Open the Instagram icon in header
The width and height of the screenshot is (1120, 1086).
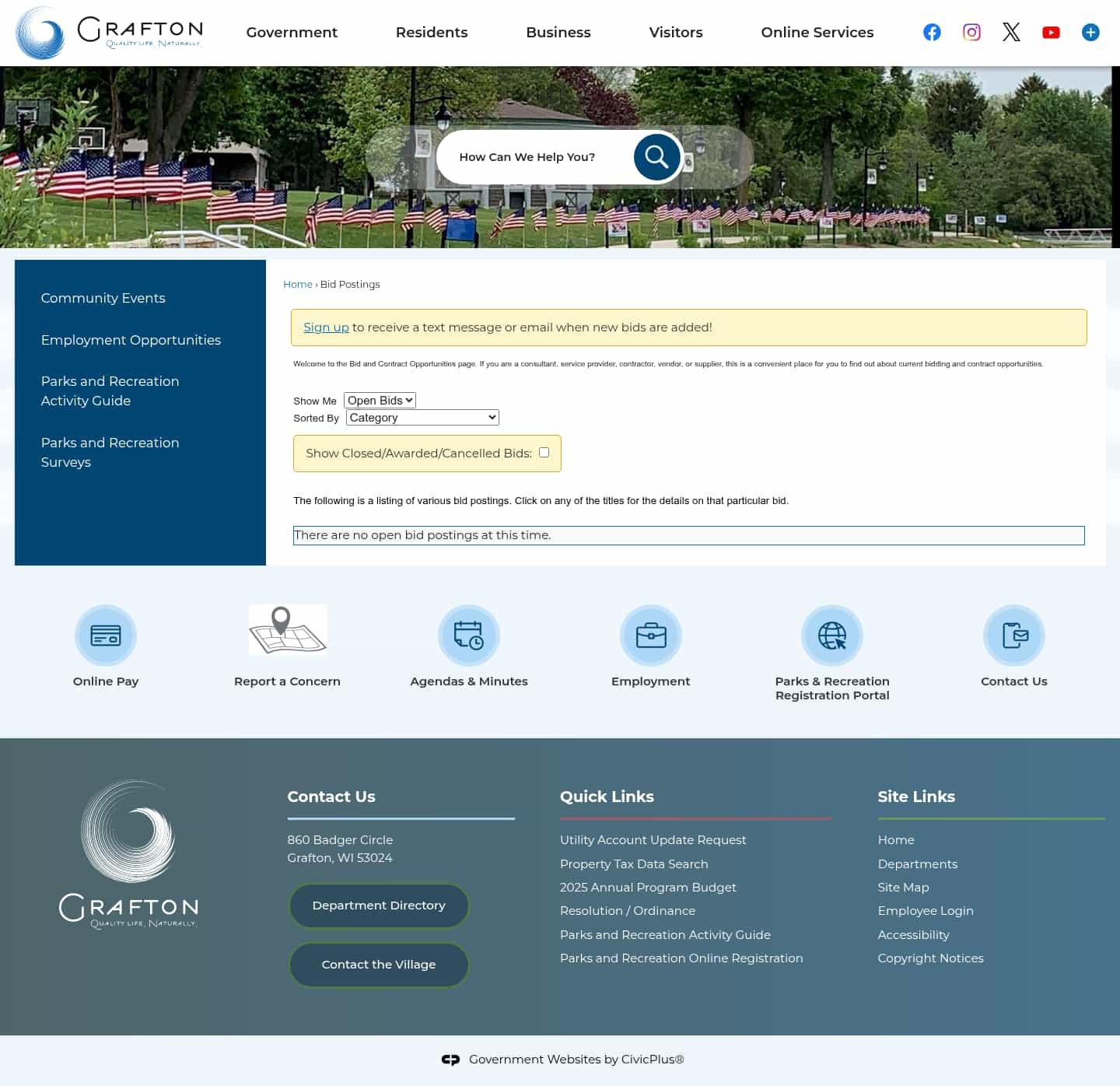[x=971, y=32]
